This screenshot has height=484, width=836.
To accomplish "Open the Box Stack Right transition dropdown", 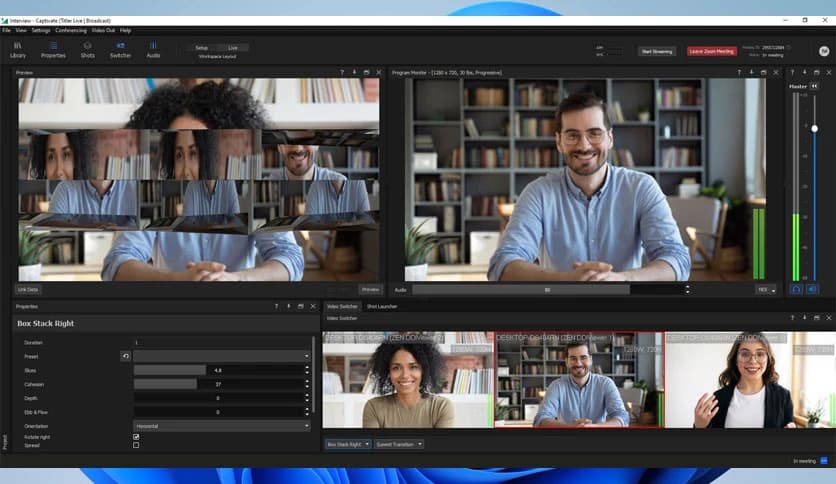I will point(348,444).
